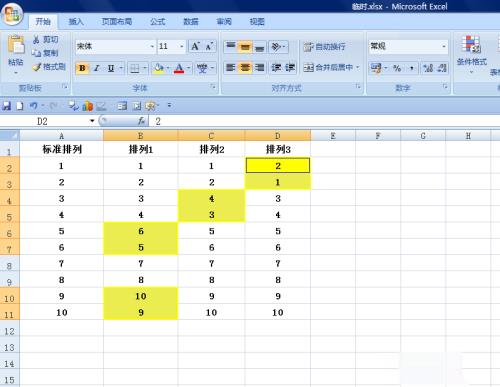Switch to the 开始 (Home) tab
The height and width of the screenshot is (387, 500).
[43, 22]
